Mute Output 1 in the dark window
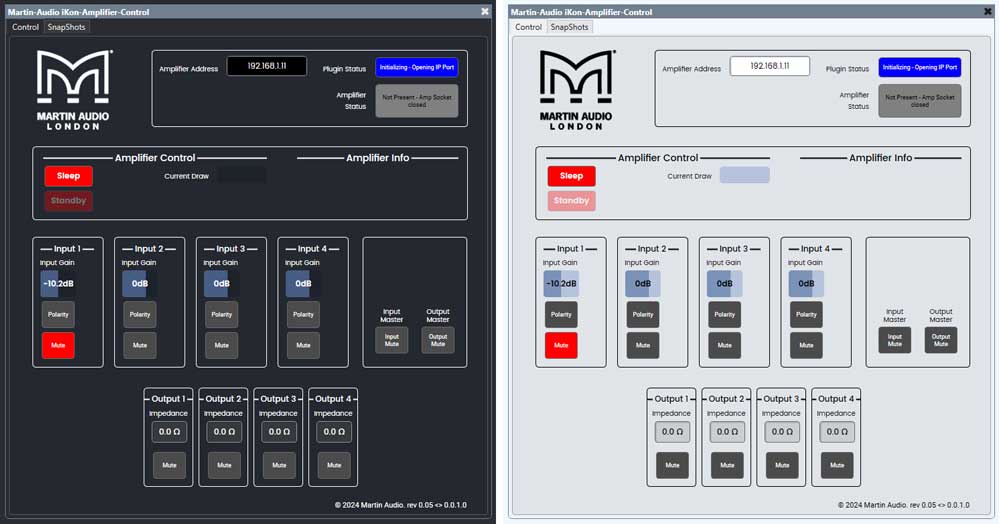This screenshot has height=524, width=1000. tap(169, 465)
